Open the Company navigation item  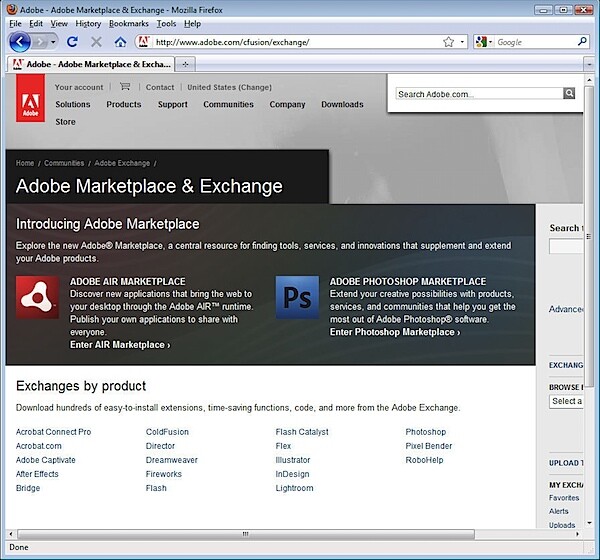[x=287, y=104]
